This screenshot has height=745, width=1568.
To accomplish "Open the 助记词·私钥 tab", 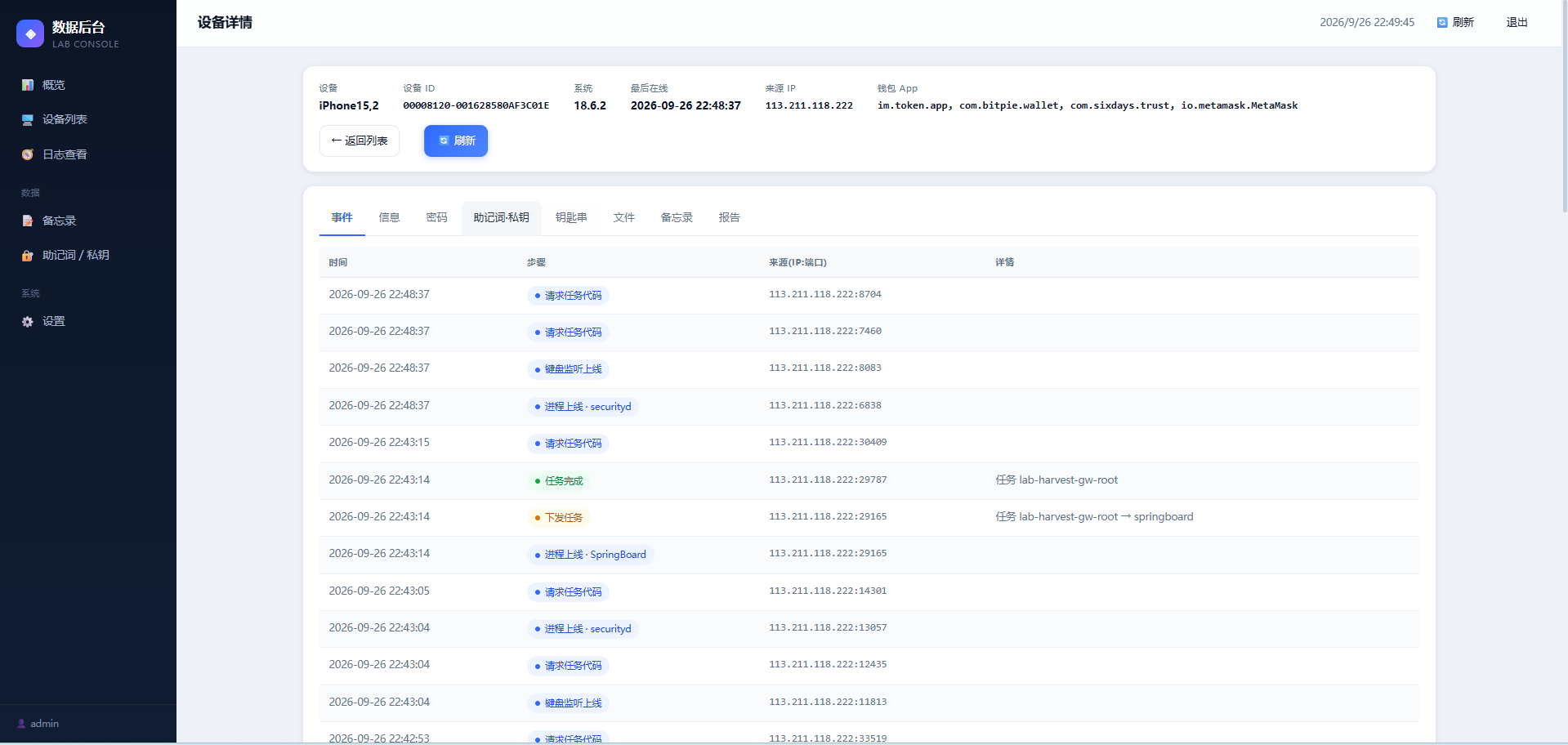I will click(x=502, y=217).
